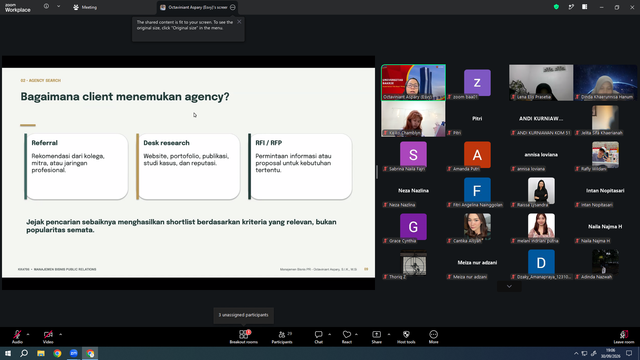The image size is (640, 360).
Task: Open File Explorer from taskbar
Action: coord(41,353)
